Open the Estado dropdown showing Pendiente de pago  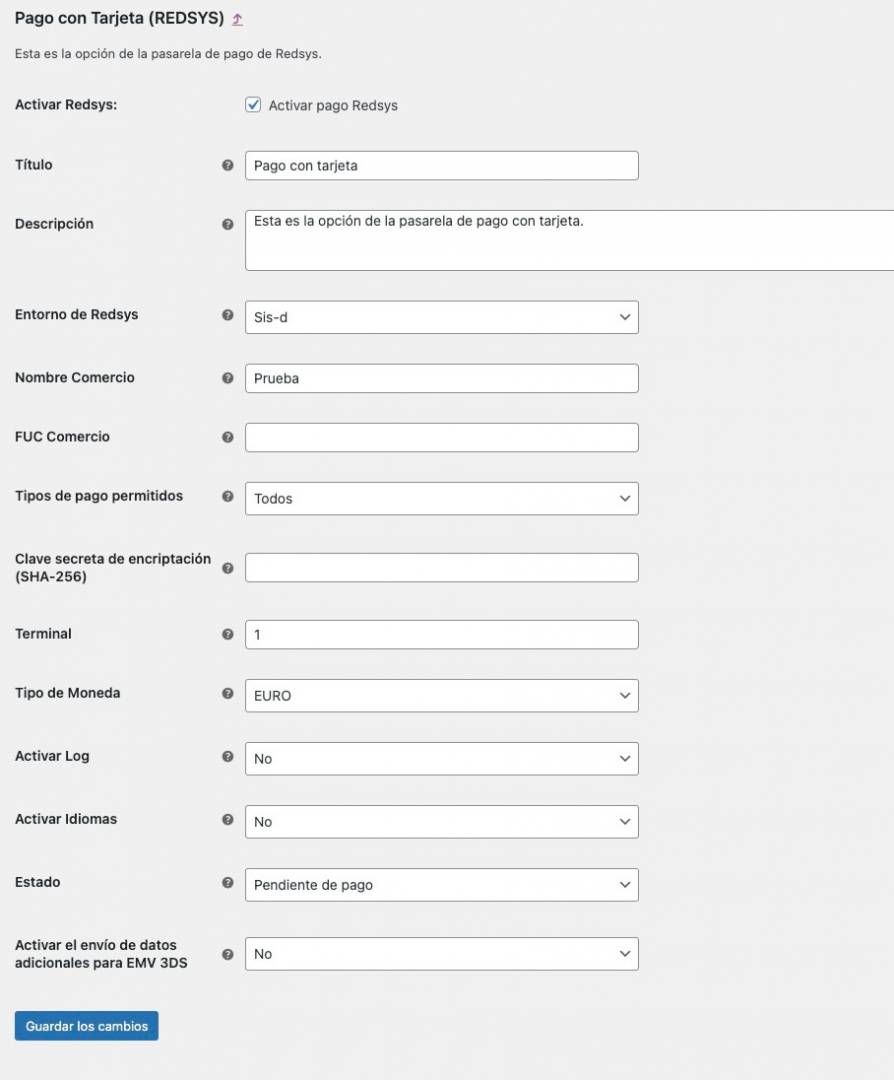click(441, 885)
